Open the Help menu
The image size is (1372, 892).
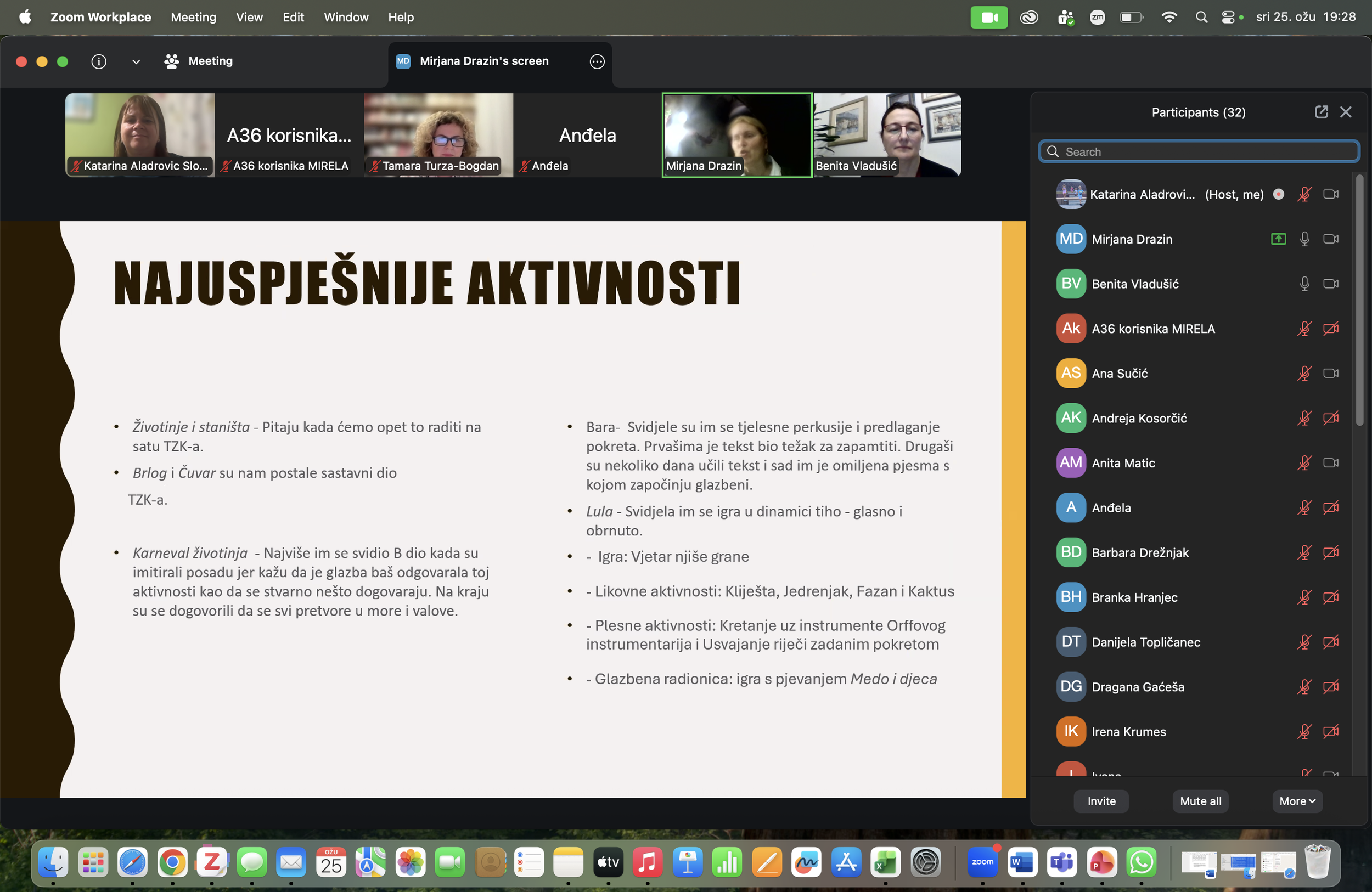(x=401, y=18)
